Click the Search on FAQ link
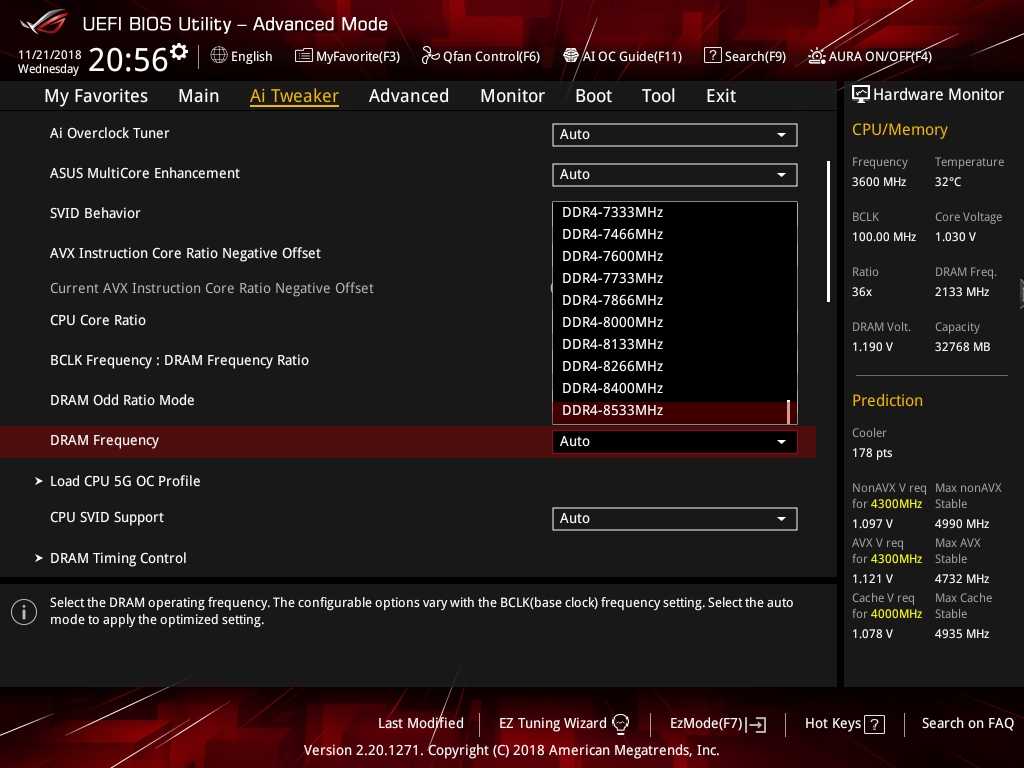This screenshot has width=1024, height=768. point(967,723)
